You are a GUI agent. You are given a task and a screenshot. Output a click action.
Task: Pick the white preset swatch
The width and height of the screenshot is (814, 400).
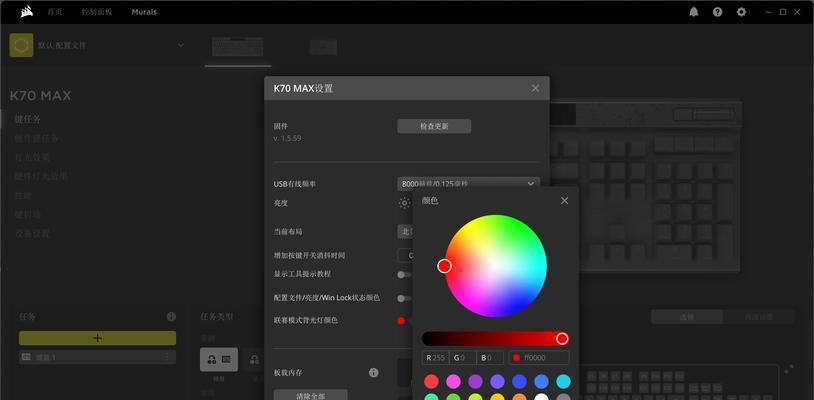click(541, 398)
